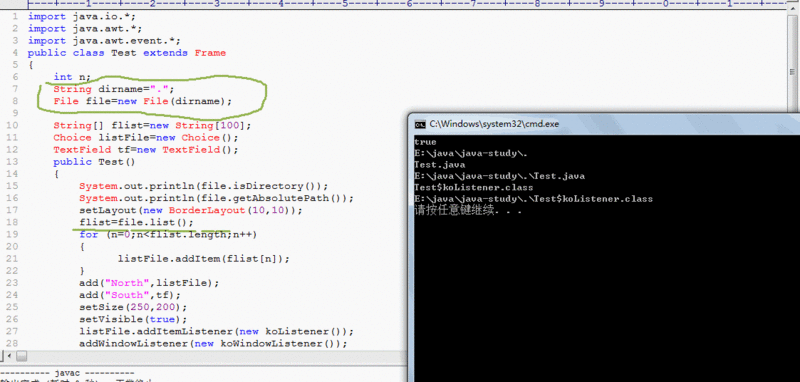Click the listFile.addItem(flist[n]) line

point(204,259)
